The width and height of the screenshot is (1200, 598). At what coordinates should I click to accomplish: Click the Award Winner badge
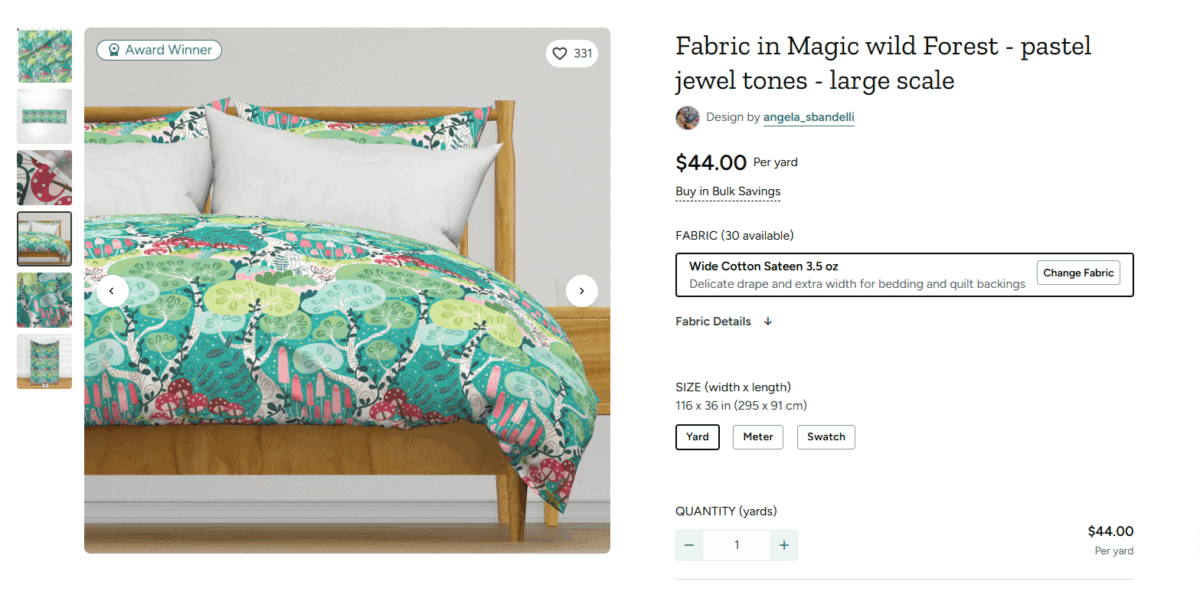click(159, 50)
